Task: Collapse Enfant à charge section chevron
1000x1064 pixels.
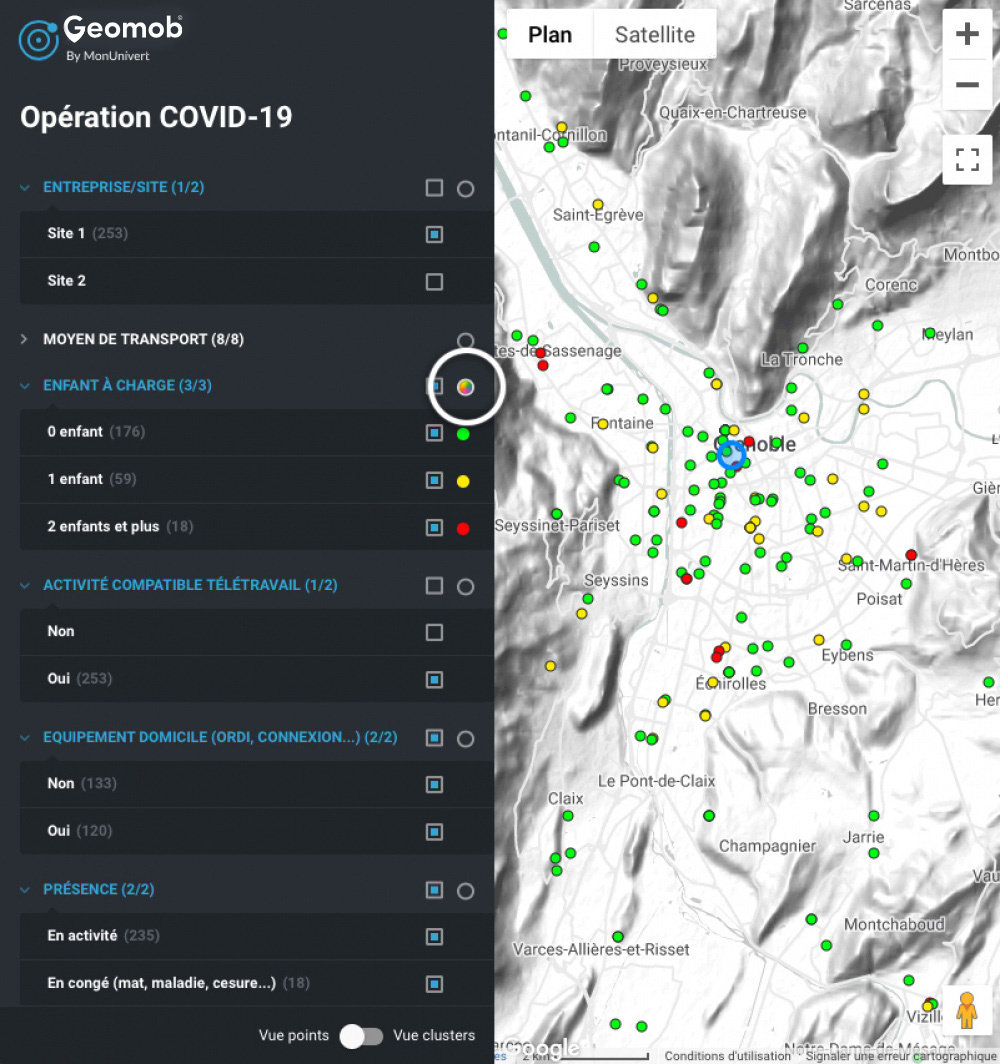Action: click(x=25, y=385)
